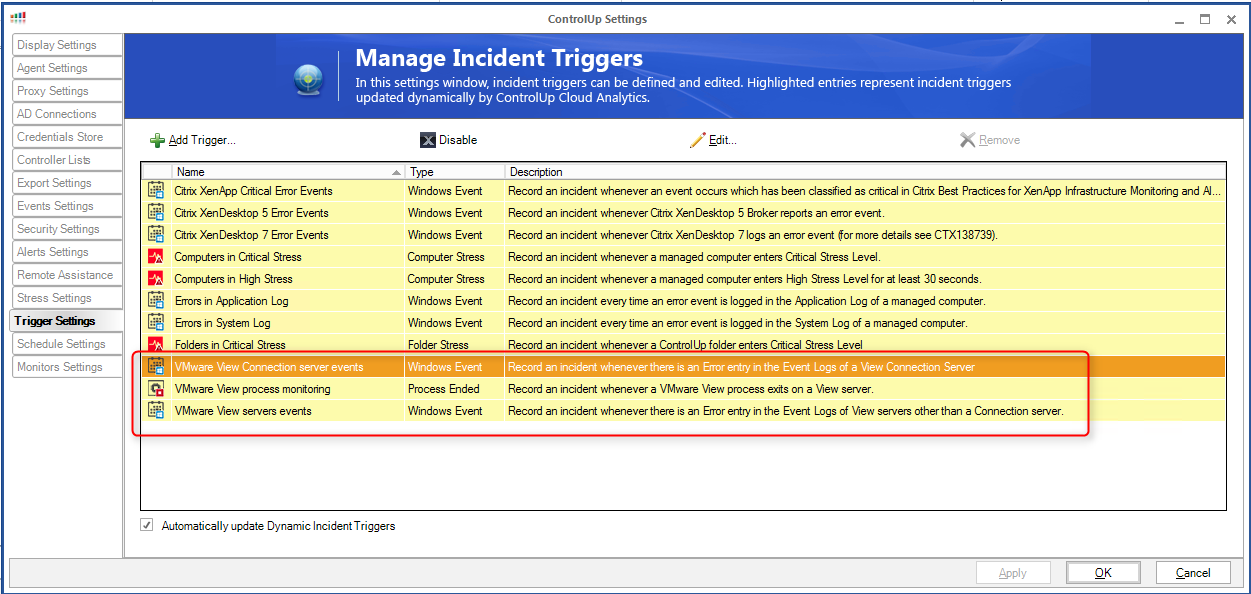Open the Monitors Settings tab
Image resolution: width=1251 pixels, height=594 pixels.
coord(67,367)
